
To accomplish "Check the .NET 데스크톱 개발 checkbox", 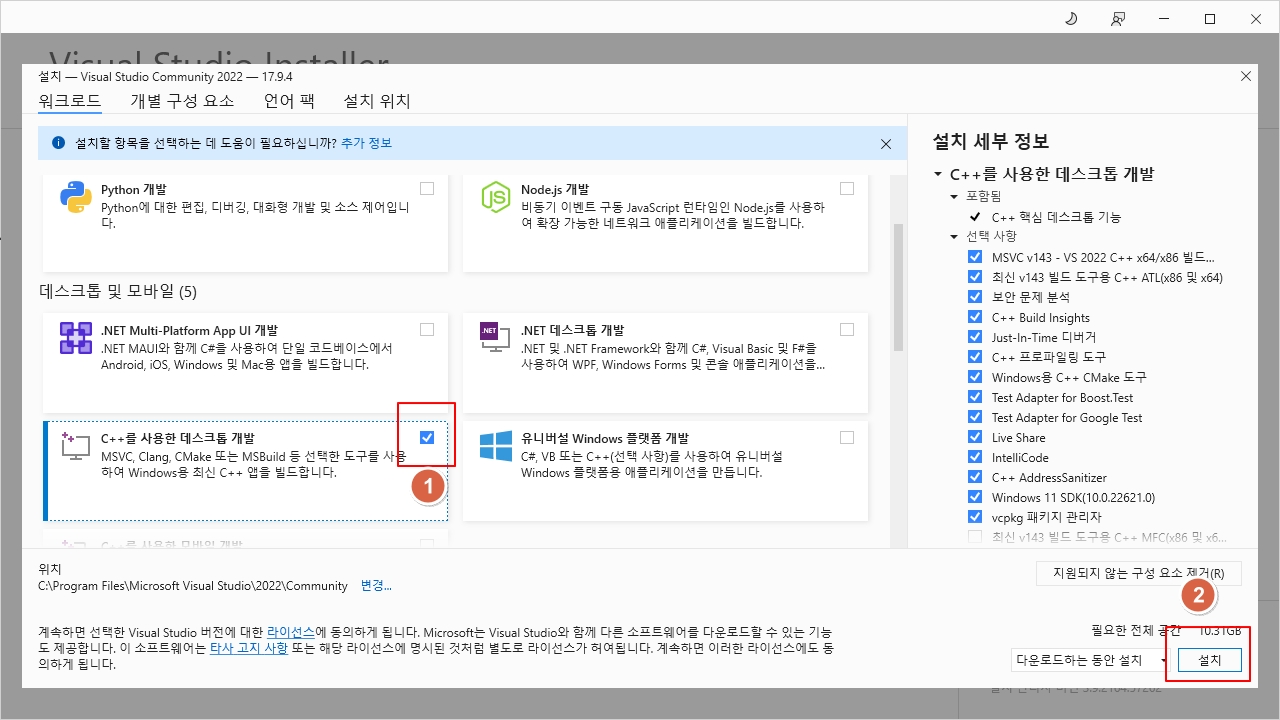I will (847, 329).
